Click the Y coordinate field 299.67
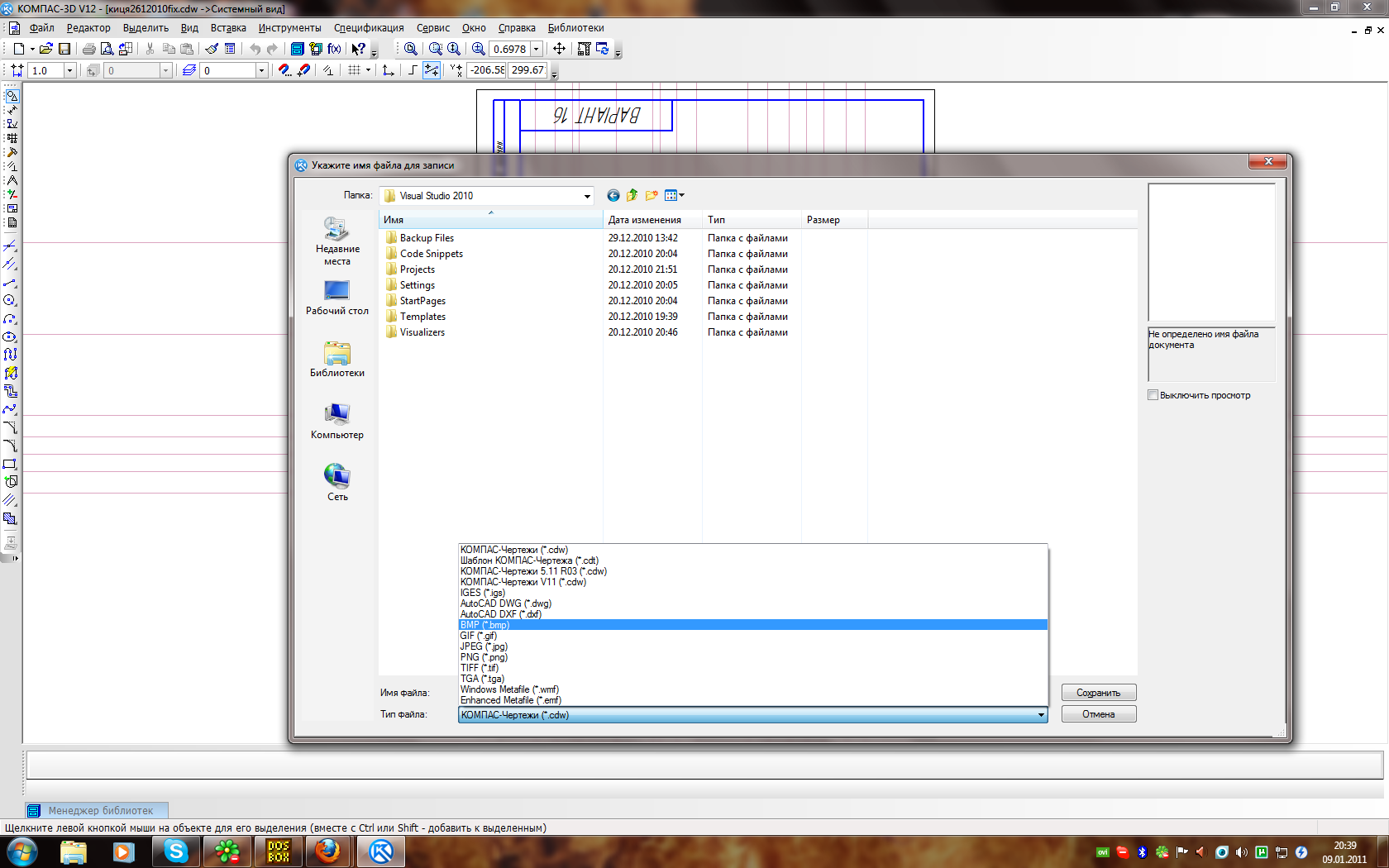This screenshot has height=868, width=1389. coord(527,70)
